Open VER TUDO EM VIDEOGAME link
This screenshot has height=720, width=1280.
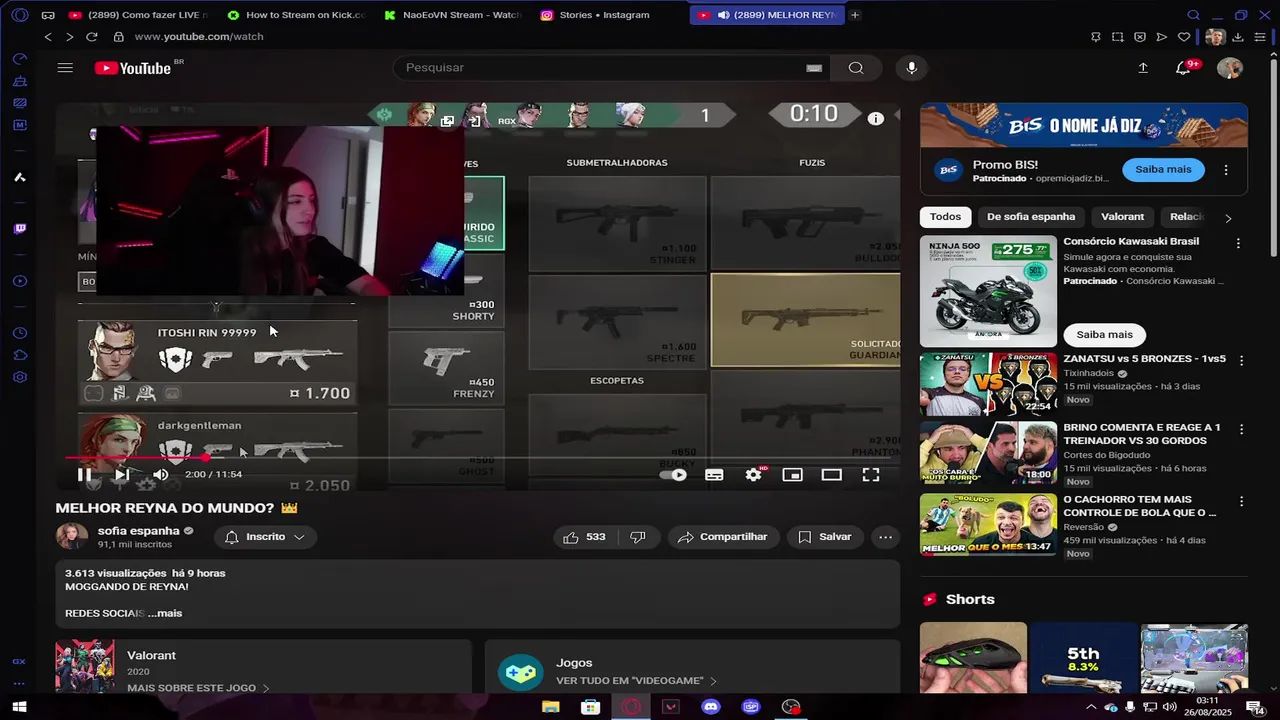pos(636,681)
